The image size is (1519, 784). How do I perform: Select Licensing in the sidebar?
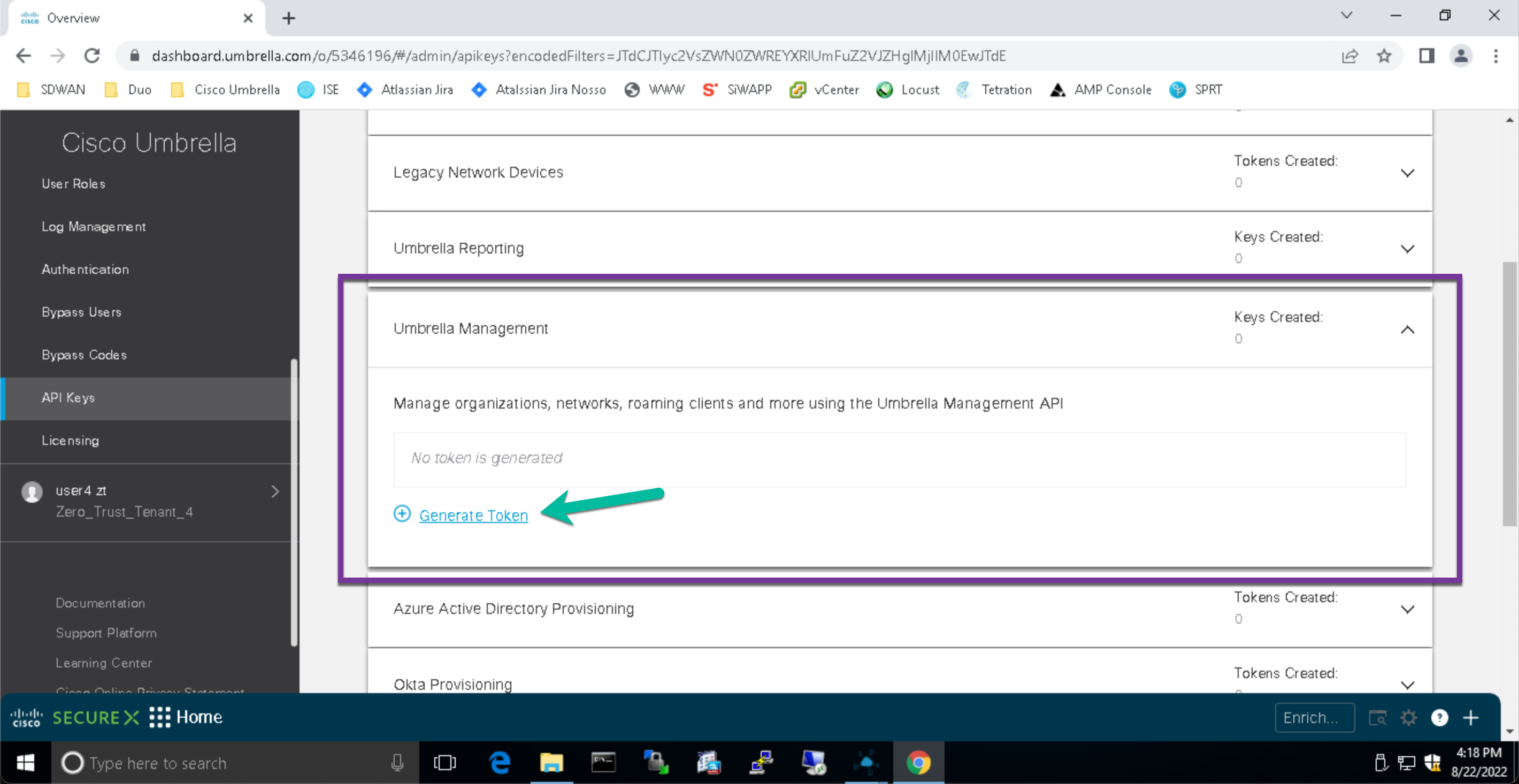70,440
